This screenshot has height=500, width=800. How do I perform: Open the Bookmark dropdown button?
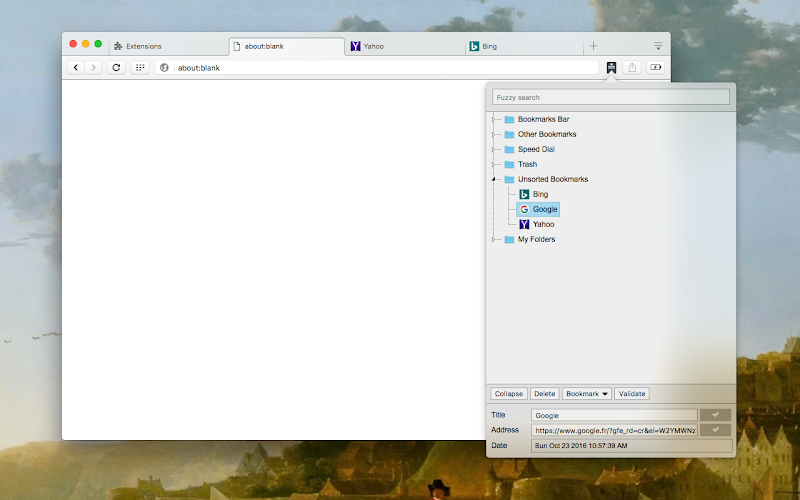(x=587, y=393)
